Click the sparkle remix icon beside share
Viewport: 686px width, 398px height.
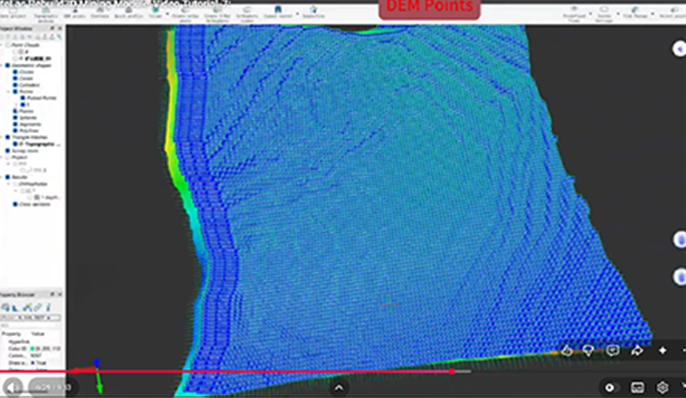[662, 350]
